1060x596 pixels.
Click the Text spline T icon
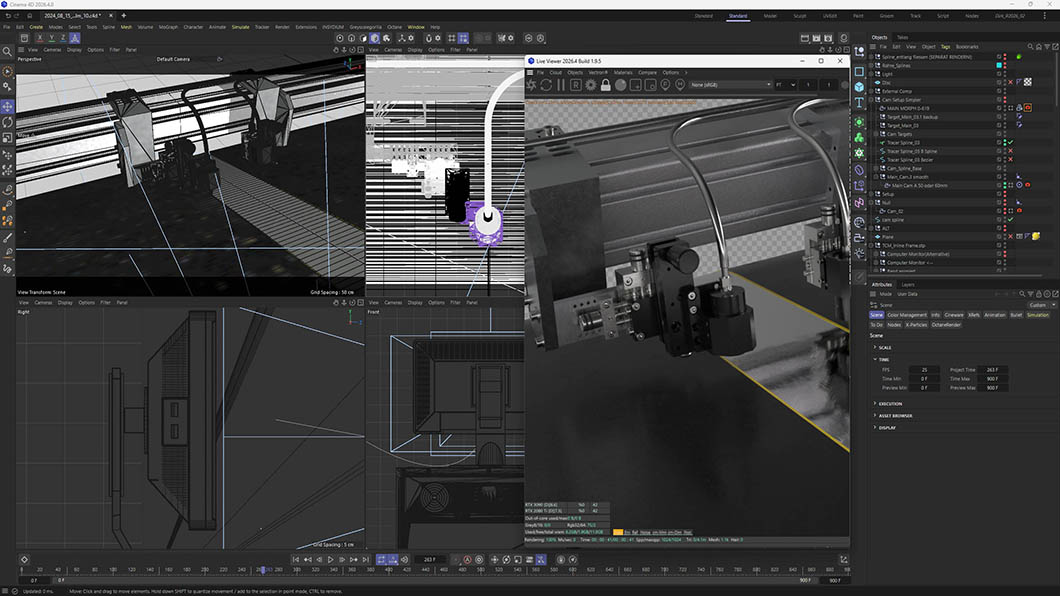tap(859, 103)
